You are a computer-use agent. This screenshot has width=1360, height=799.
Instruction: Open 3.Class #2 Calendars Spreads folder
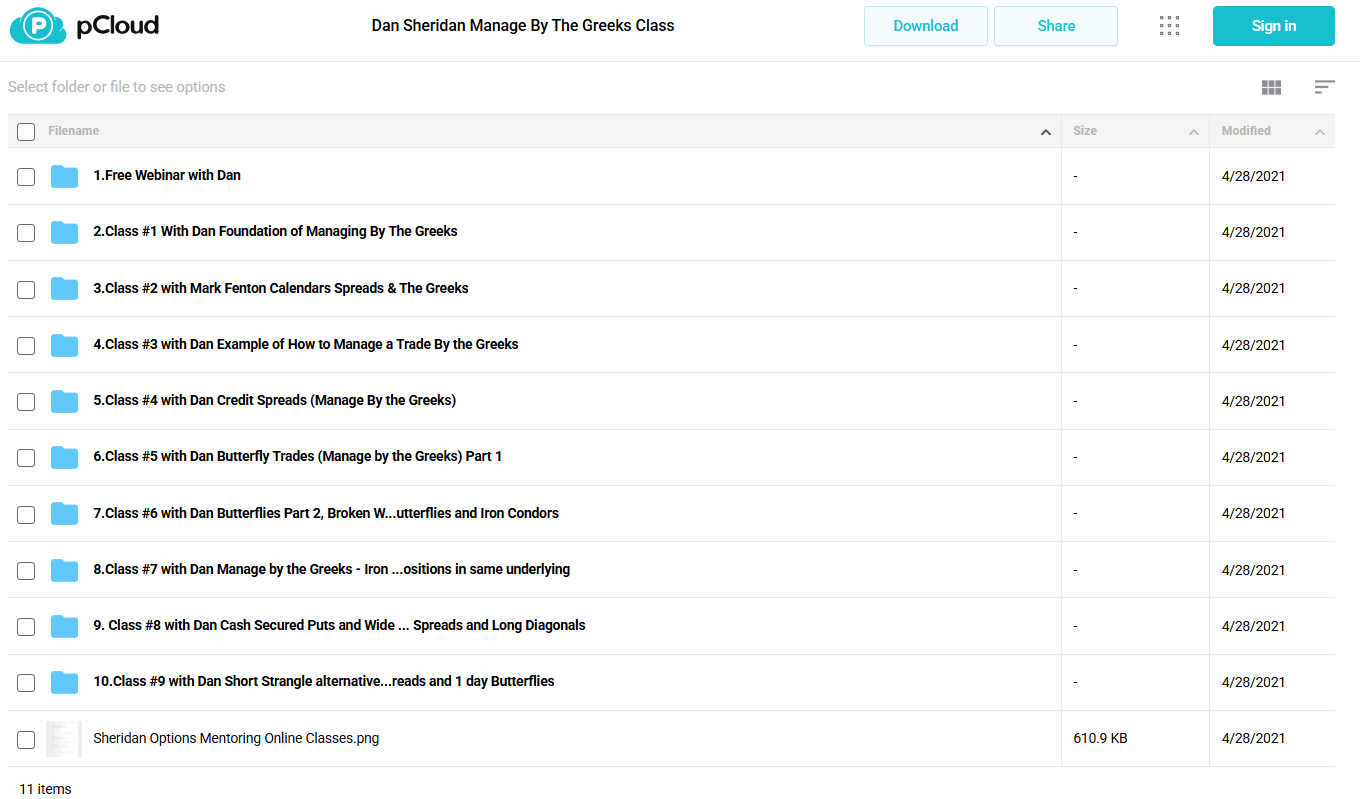coord(281,288)
